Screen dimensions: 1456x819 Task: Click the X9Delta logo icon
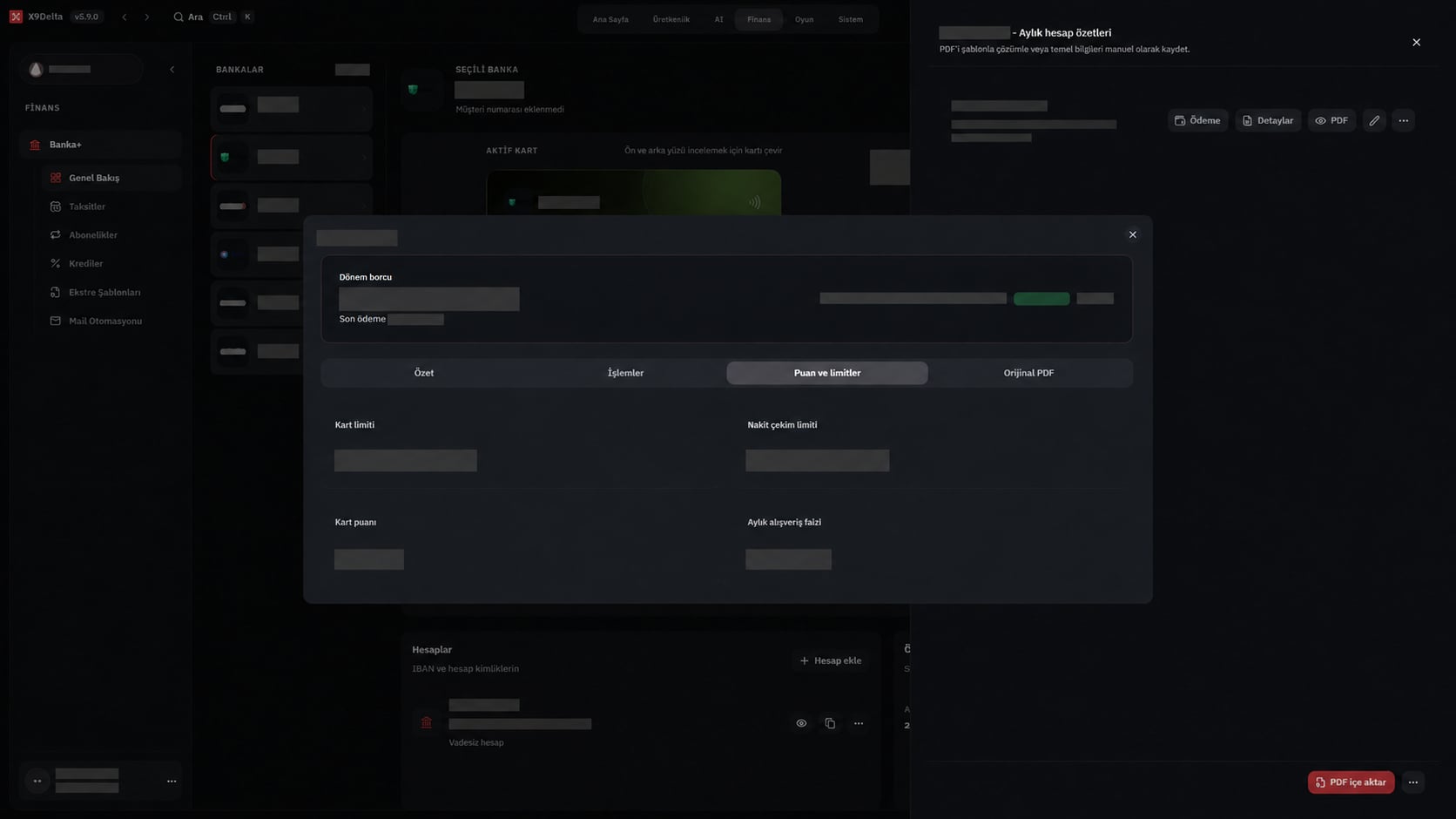pos(16,17)
